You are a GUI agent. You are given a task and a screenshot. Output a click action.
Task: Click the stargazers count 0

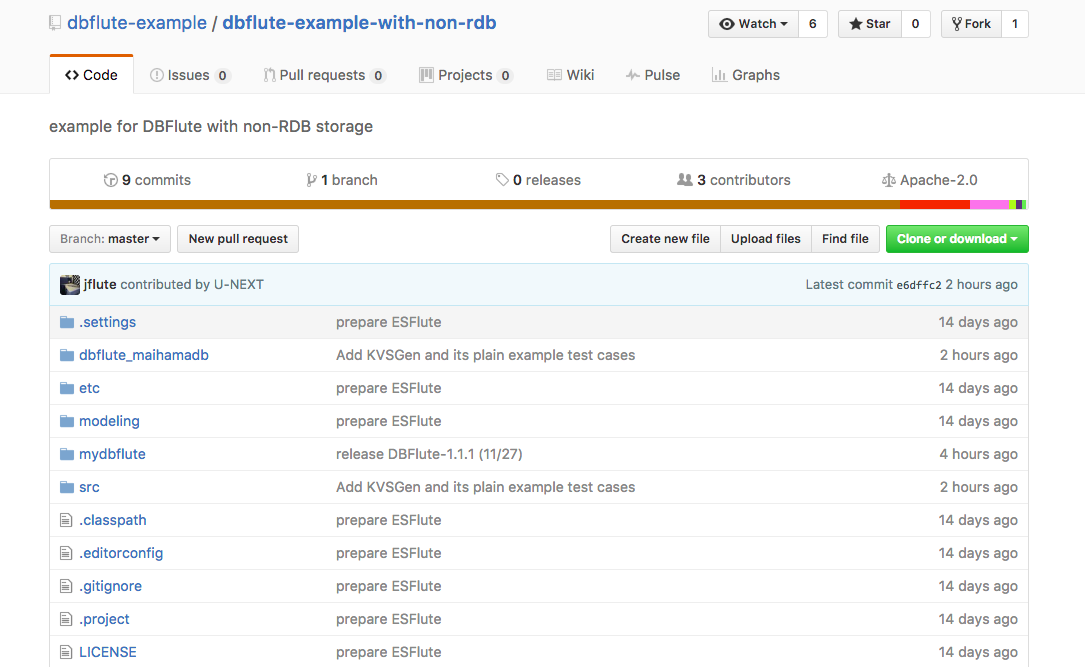click(x=915, y=24)
